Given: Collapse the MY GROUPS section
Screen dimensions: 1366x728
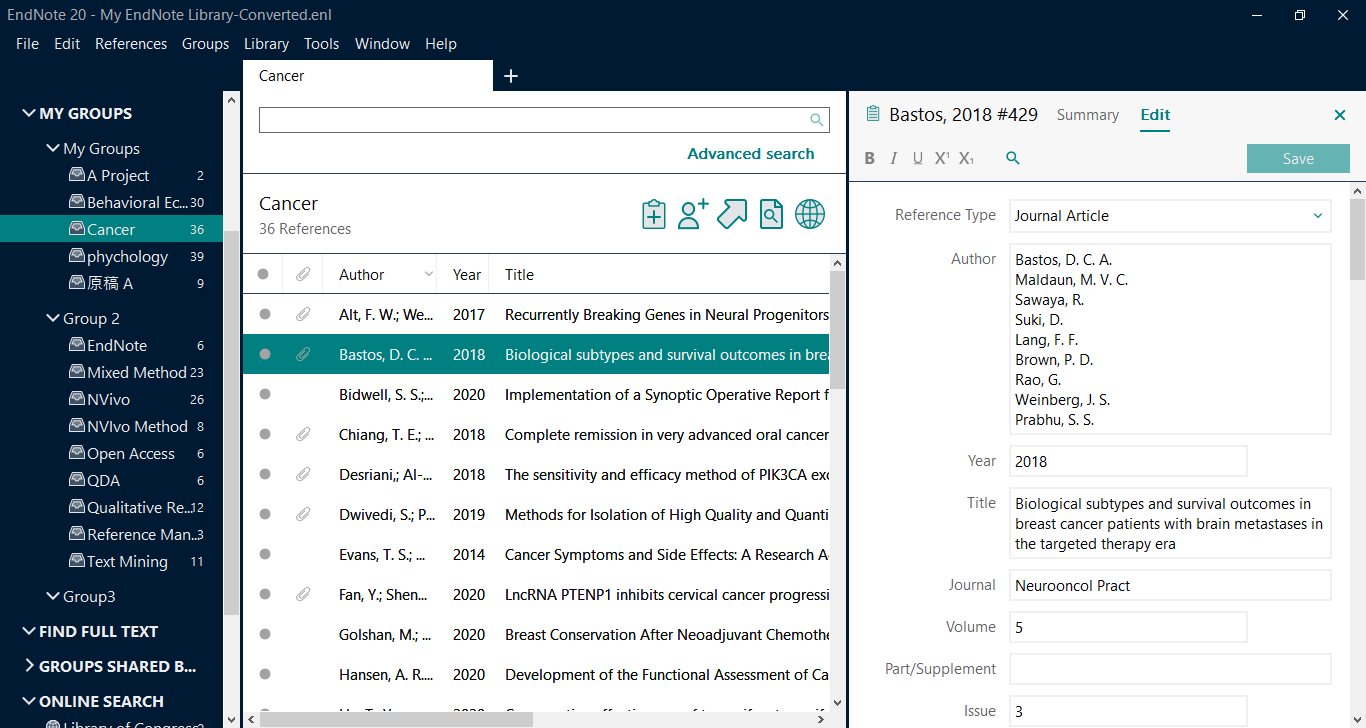Looking at the screenshot, I should [28, 114].
